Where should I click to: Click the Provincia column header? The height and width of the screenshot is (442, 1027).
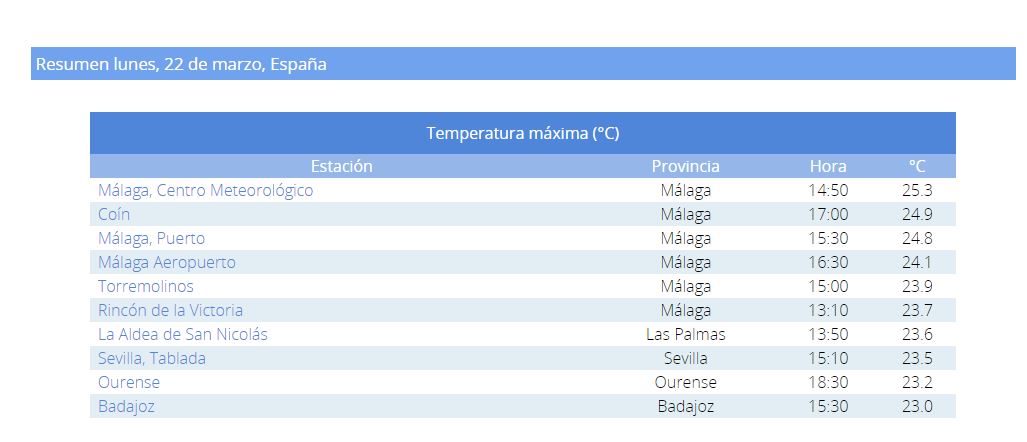tap(685, 166)
